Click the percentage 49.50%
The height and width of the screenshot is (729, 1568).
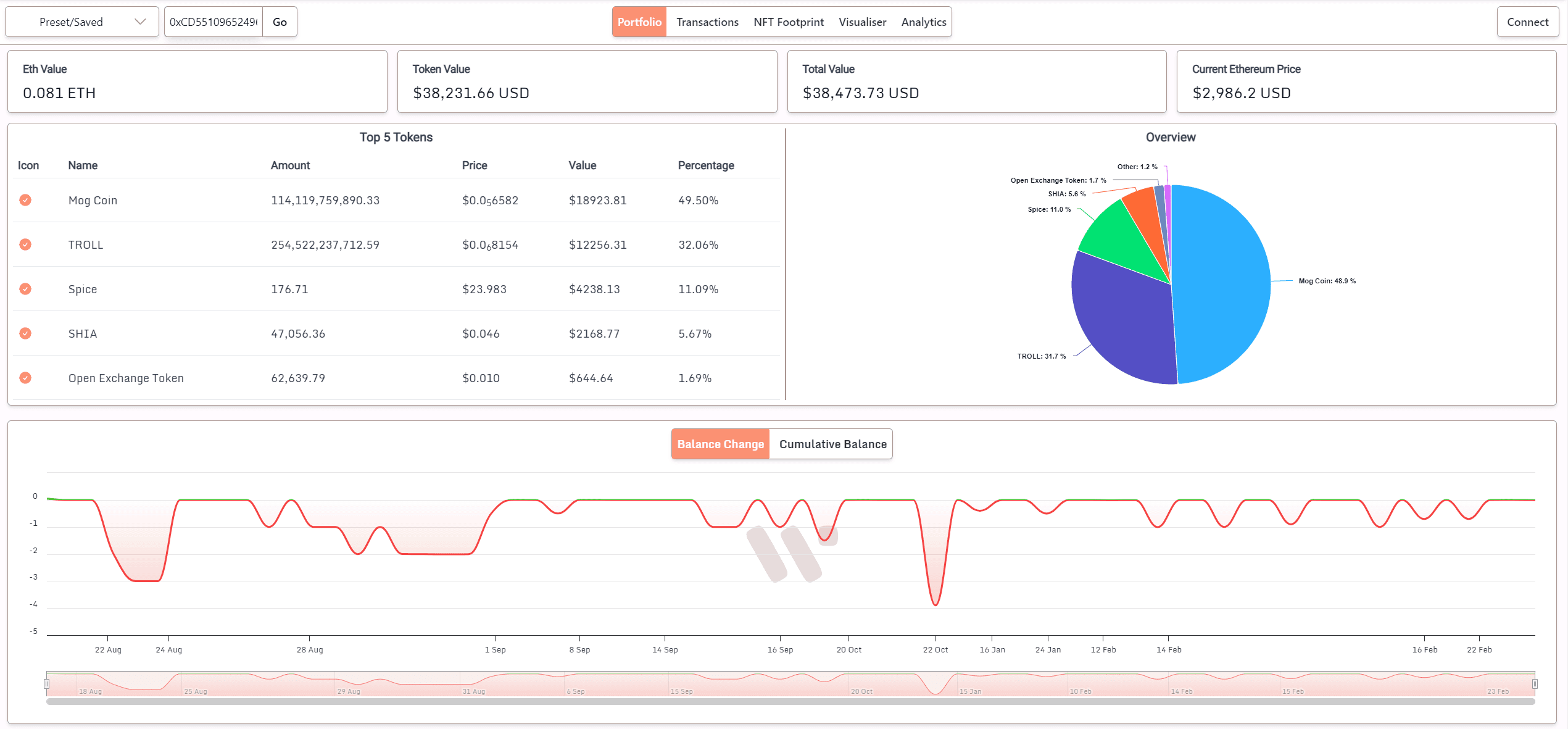[698, 201]
